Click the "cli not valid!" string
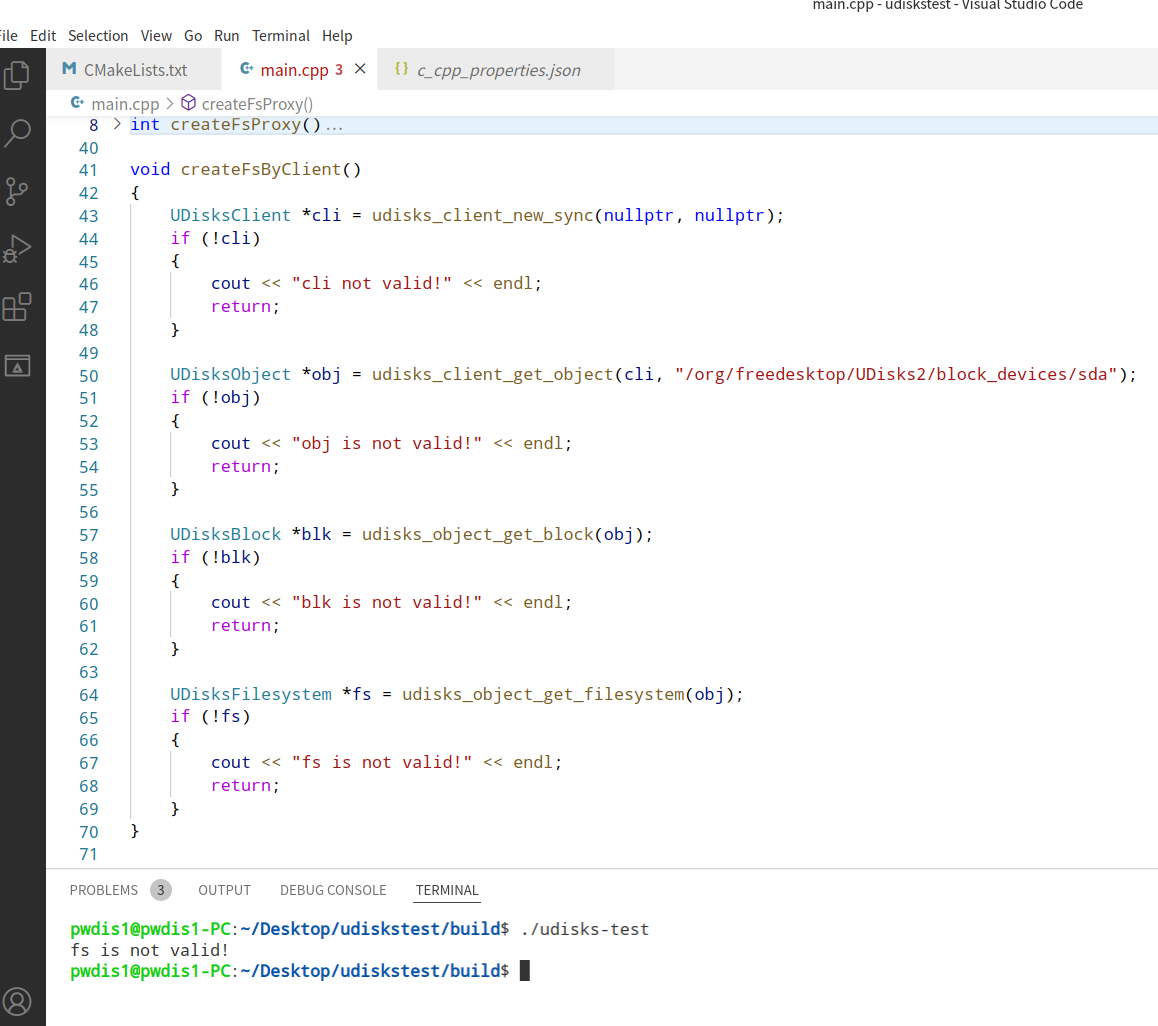This screenshot has width=1158, height=1026. 371,283
